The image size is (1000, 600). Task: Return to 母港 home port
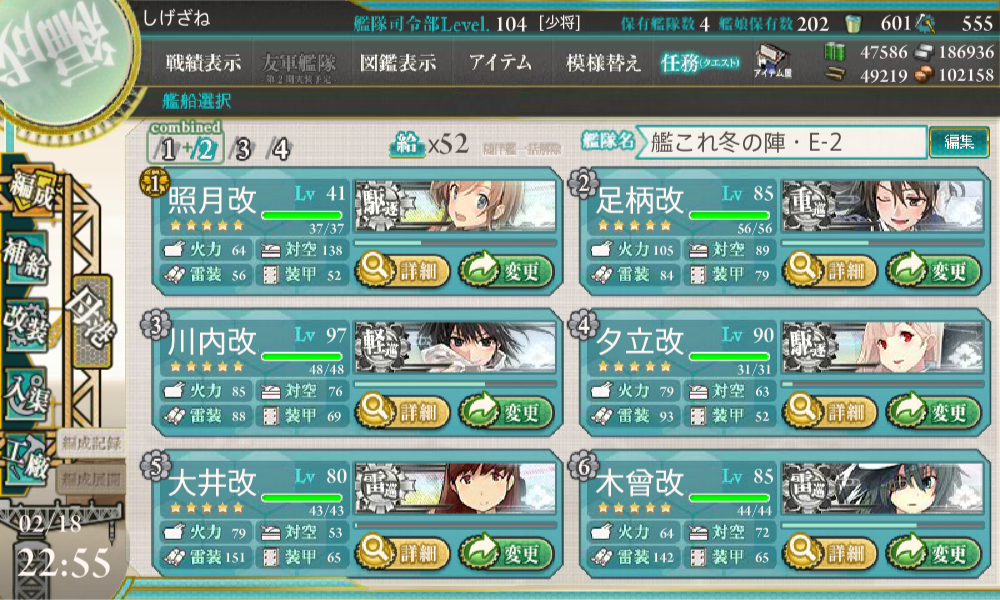92,321
